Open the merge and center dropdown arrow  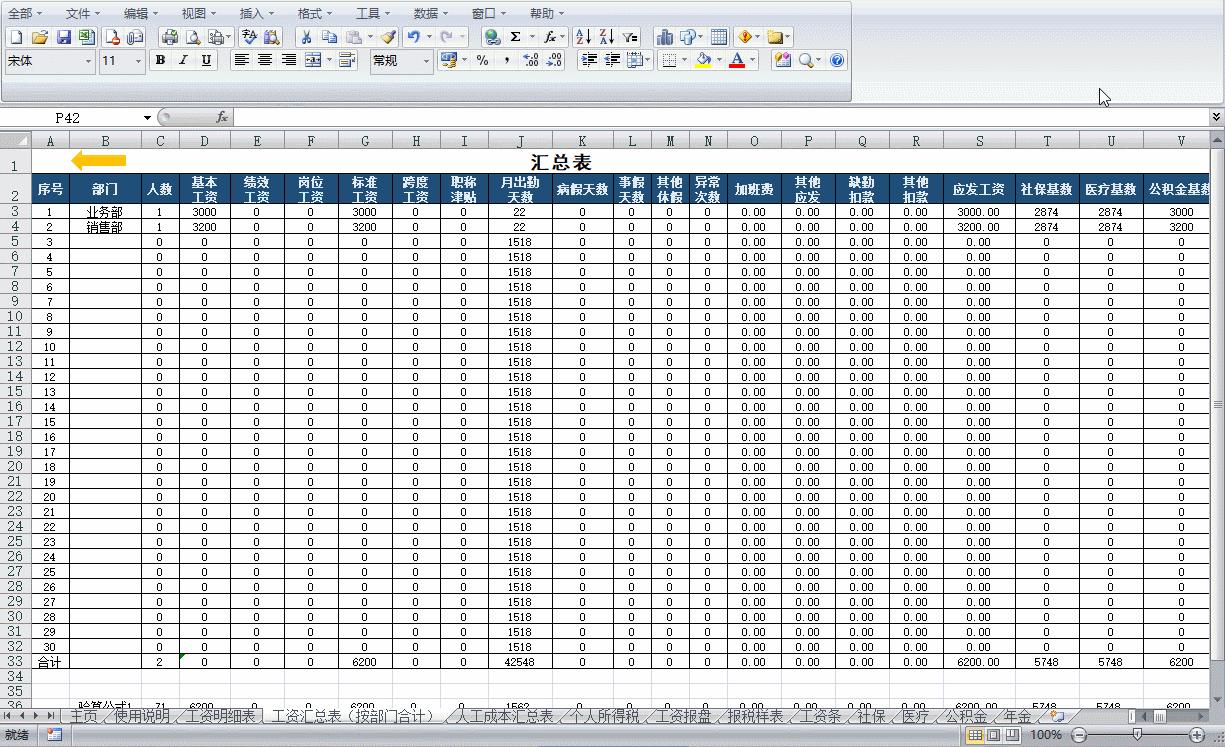pyautogui.click(x=329, y=60)
